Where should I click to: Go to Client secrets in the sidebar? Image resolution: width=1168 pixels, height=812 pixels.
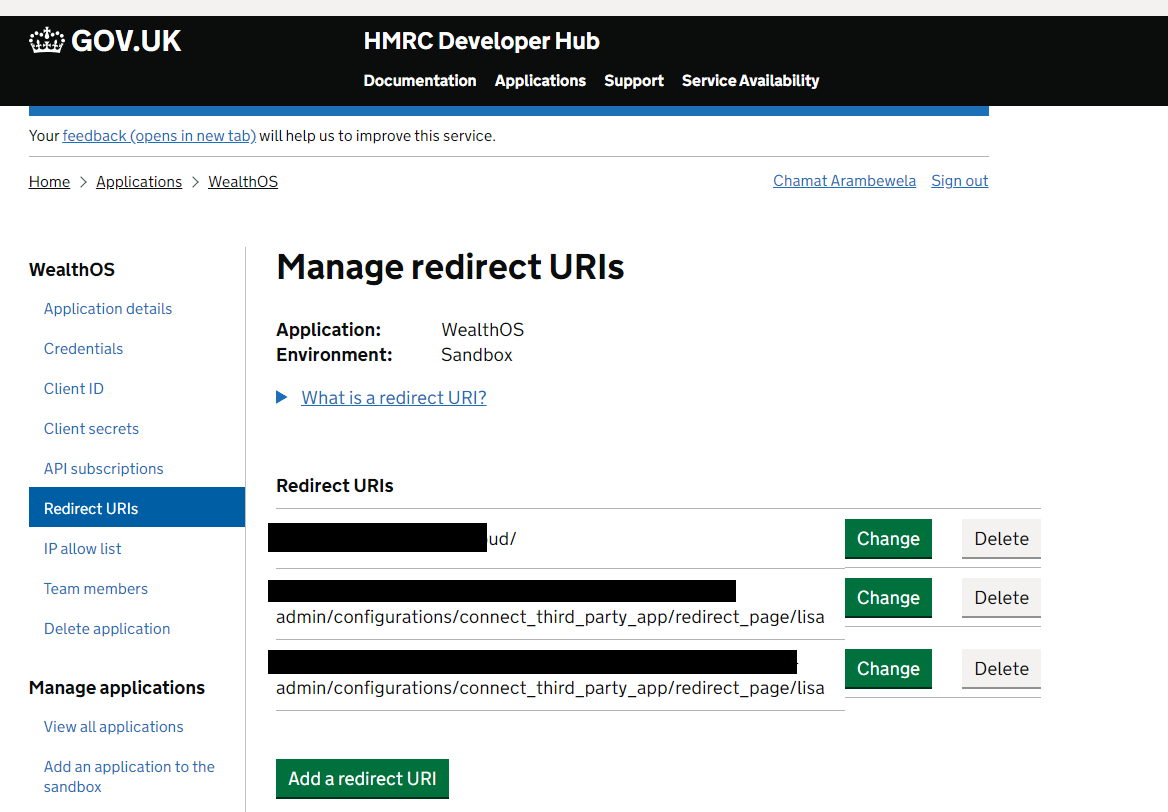tap(91, 428)
